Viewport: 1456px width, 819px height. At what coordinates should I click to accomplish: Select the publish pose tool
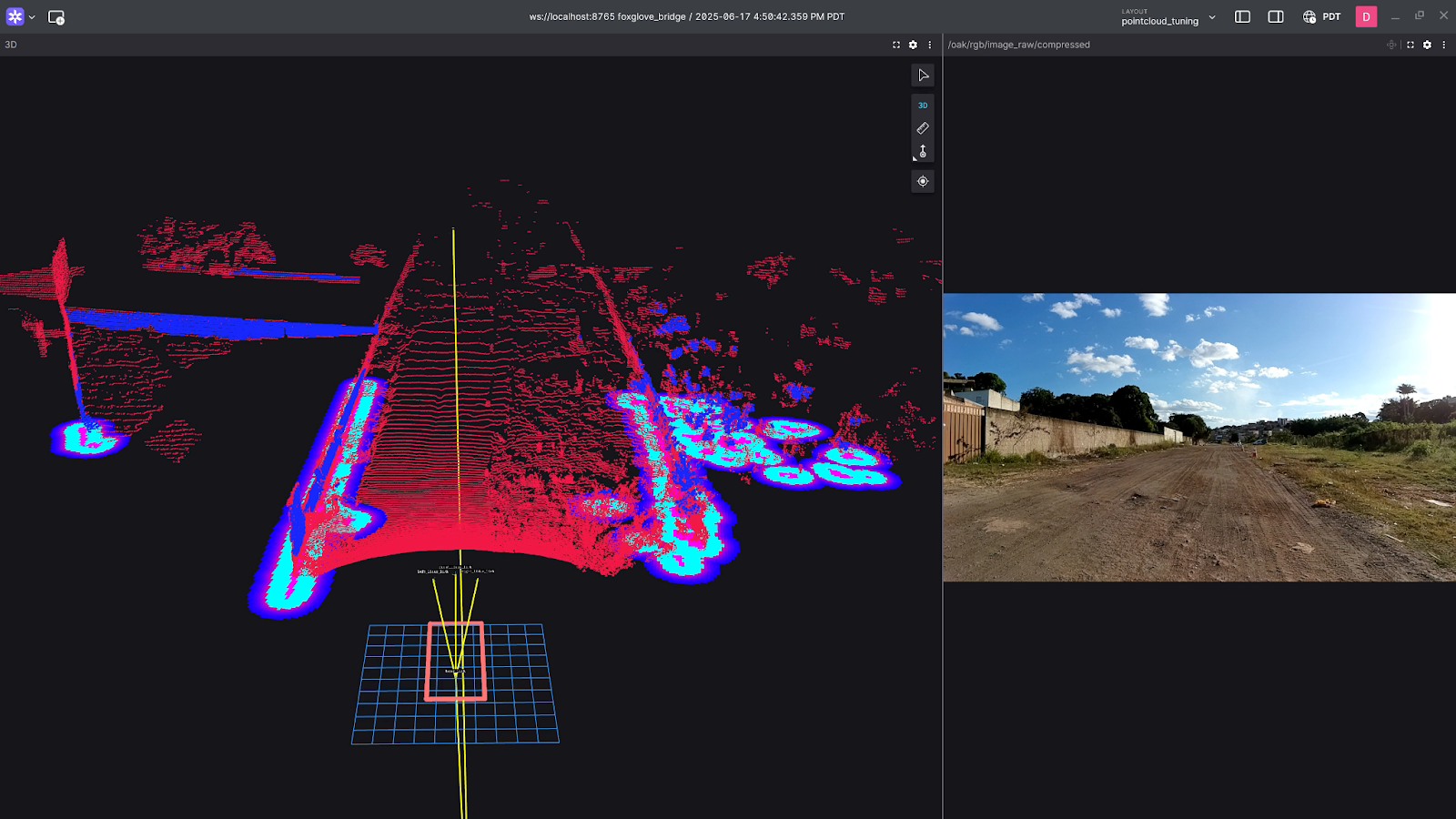point(923,151)
